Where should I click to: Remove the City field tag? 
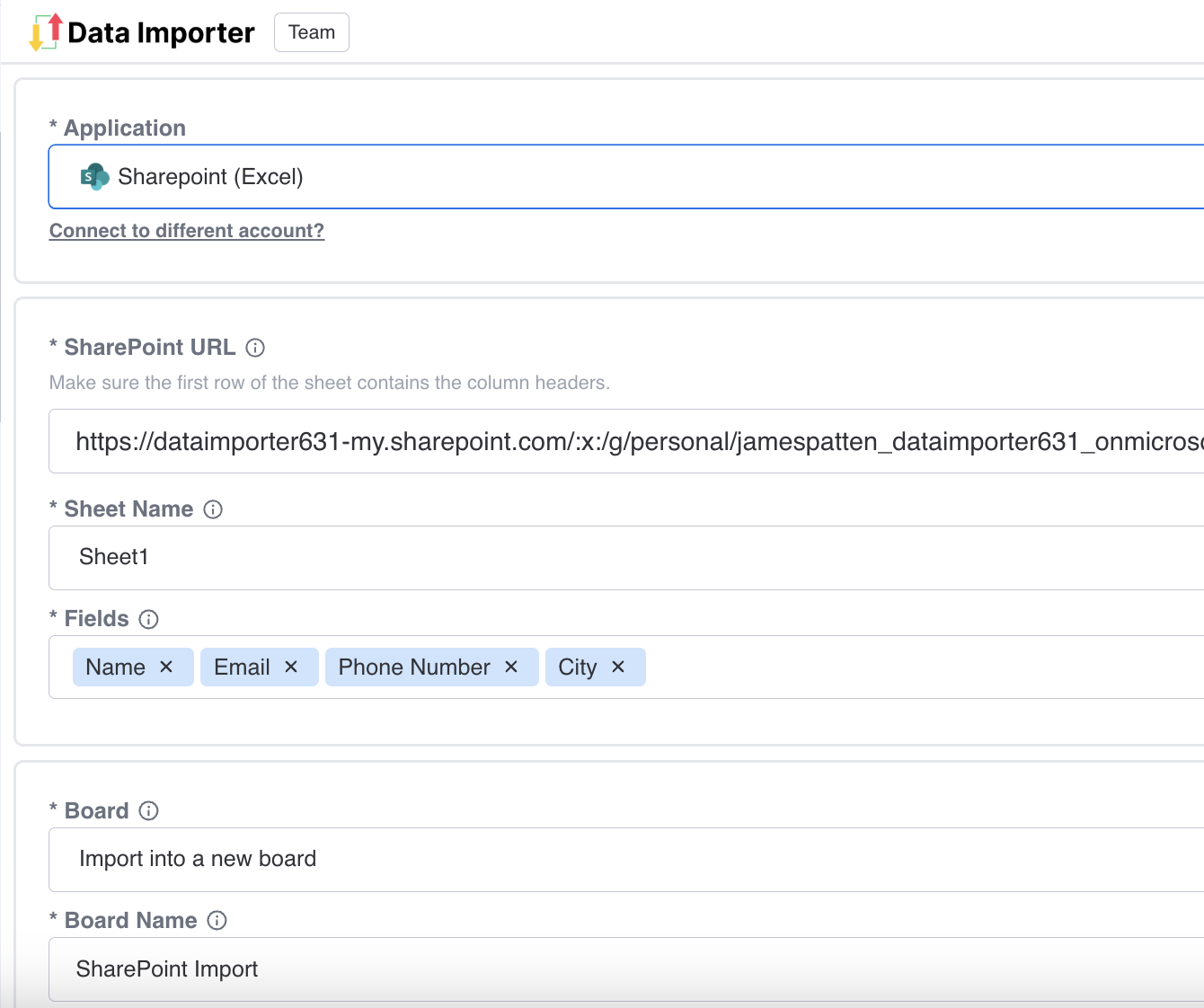tap(618, 667)
